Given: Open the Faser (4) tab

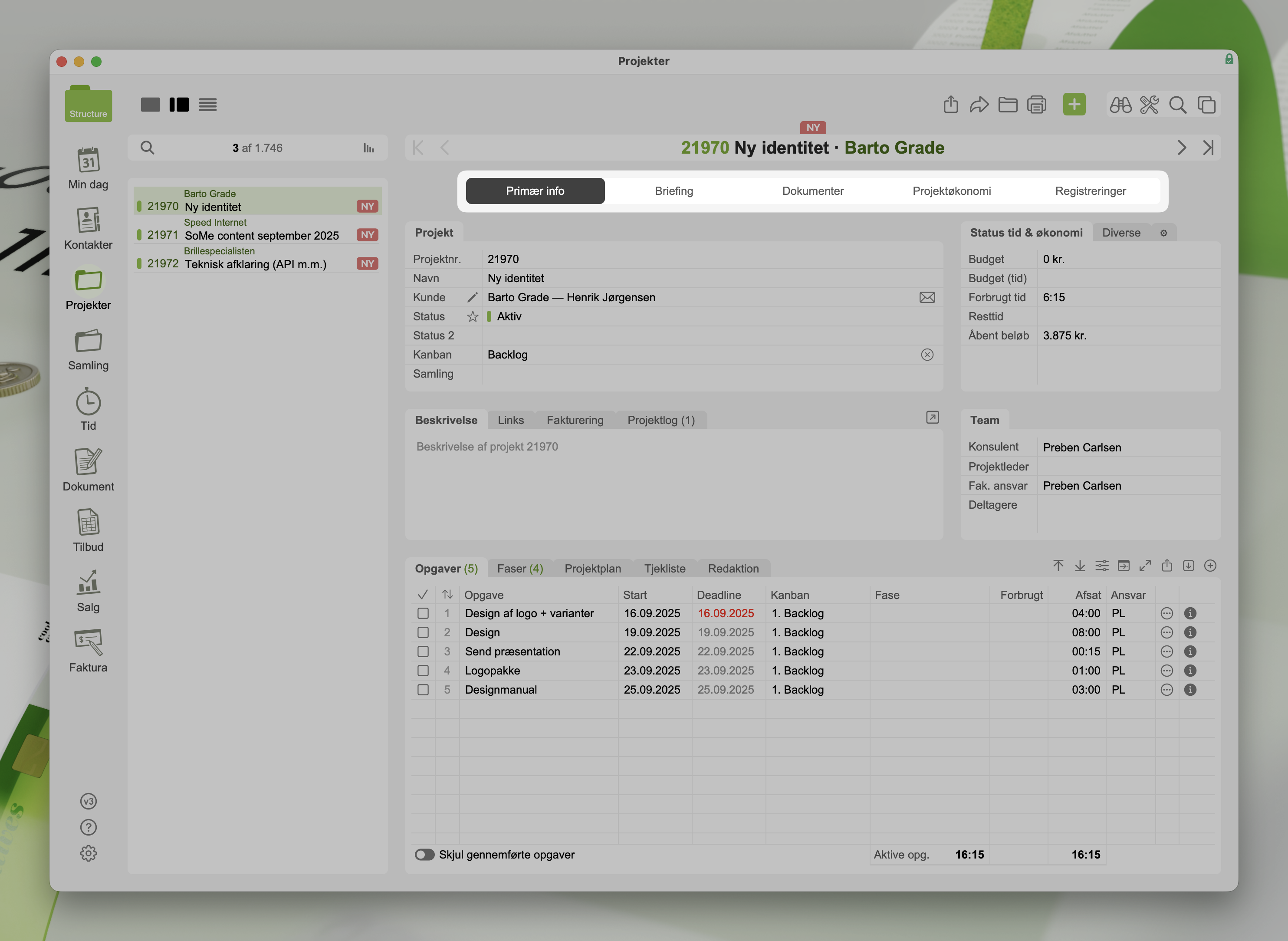Looking at the screenshot, I should point(519,569).
